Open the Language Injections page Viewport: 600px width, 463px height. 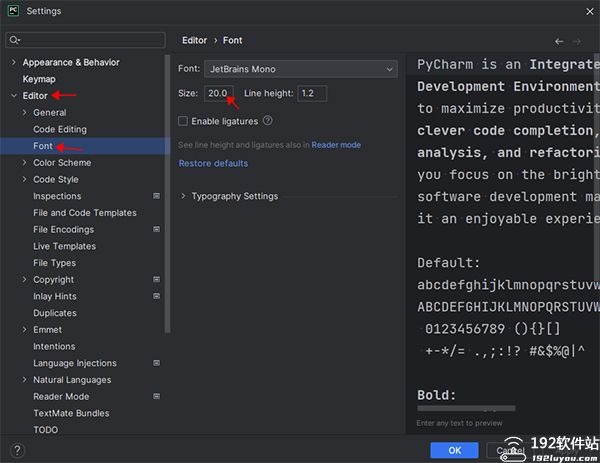tap(75, 363)
